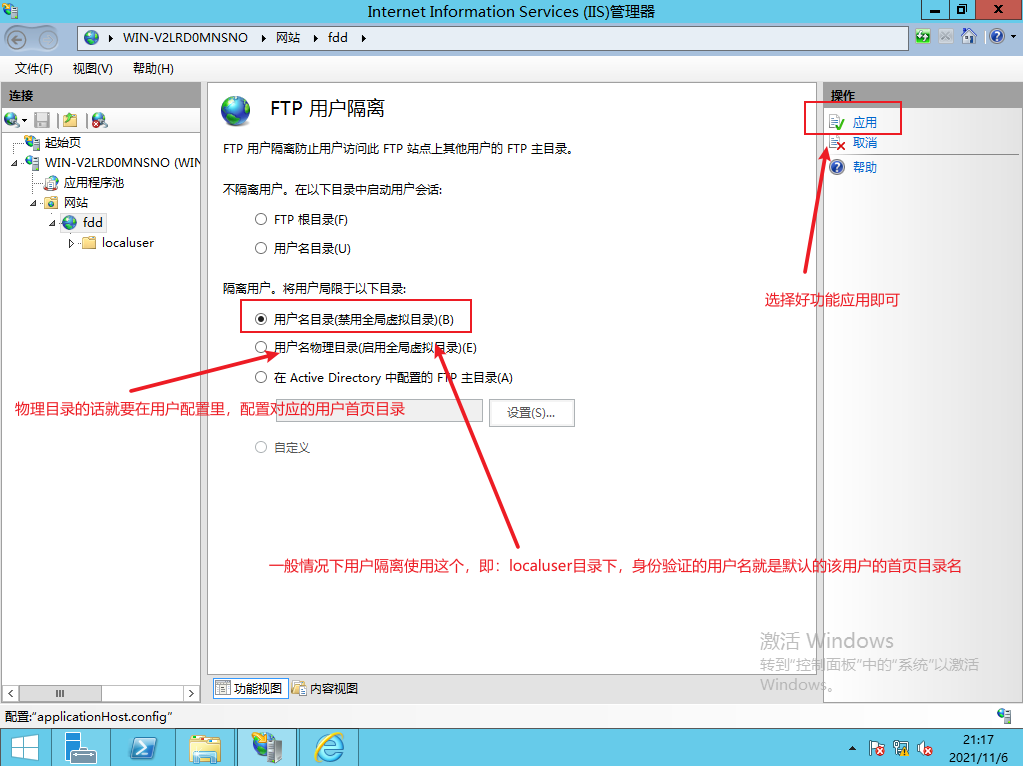This screenshot has width=1023, height=766.
Task: Click the network tray icon
Action: (901, 748)
